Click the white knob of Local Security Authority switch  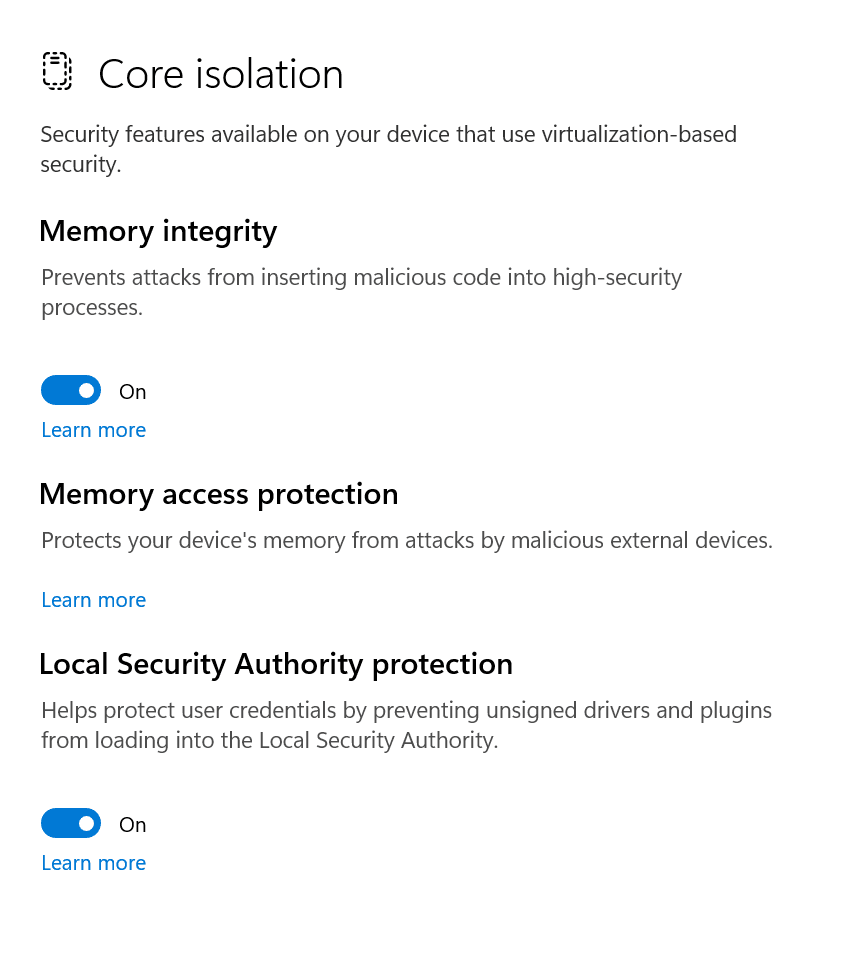tap(87, 823)
